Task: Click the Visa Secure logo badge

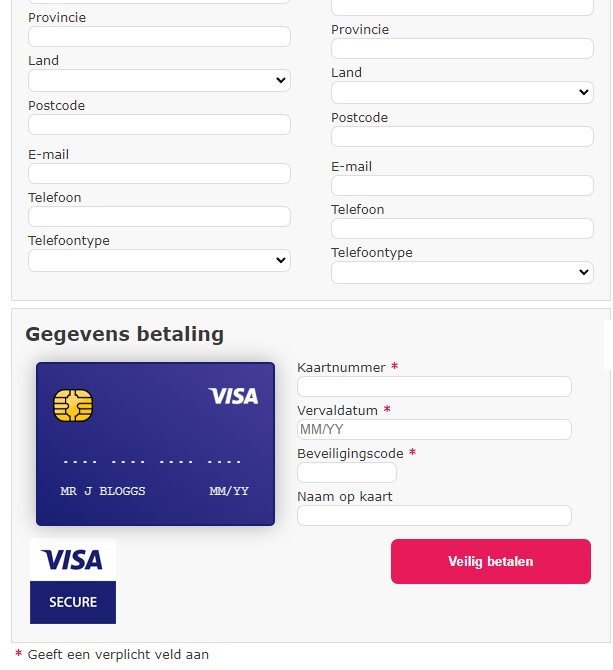Action: pos(73,581)
